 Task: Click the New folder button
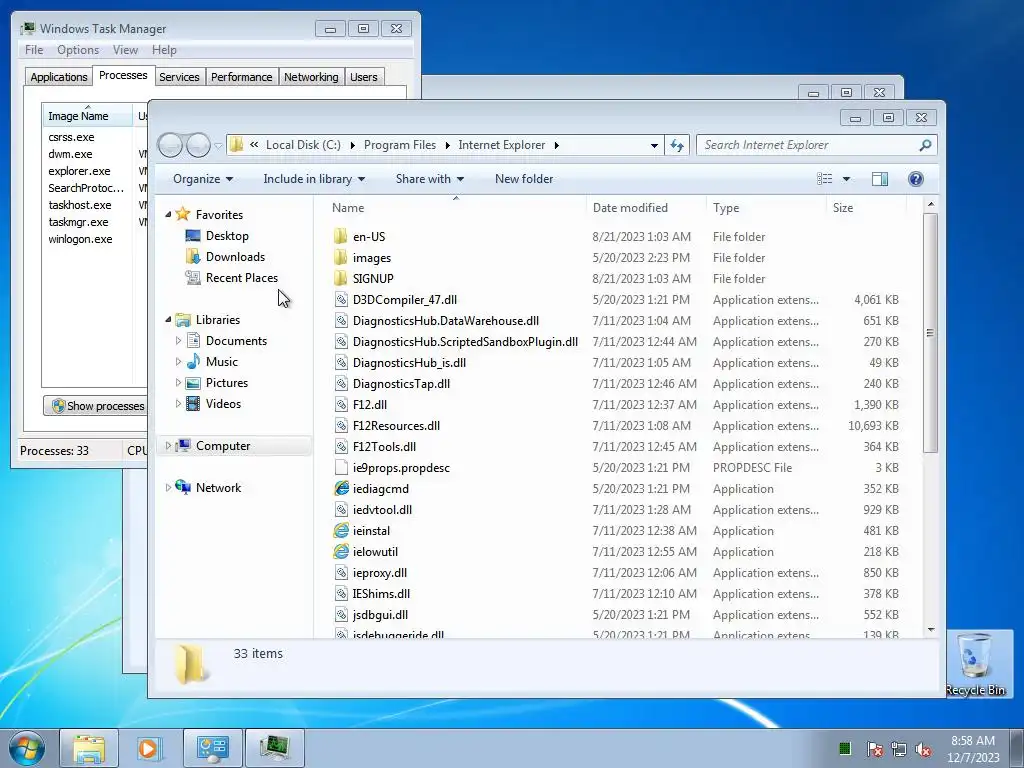click(x=524, y=179)
